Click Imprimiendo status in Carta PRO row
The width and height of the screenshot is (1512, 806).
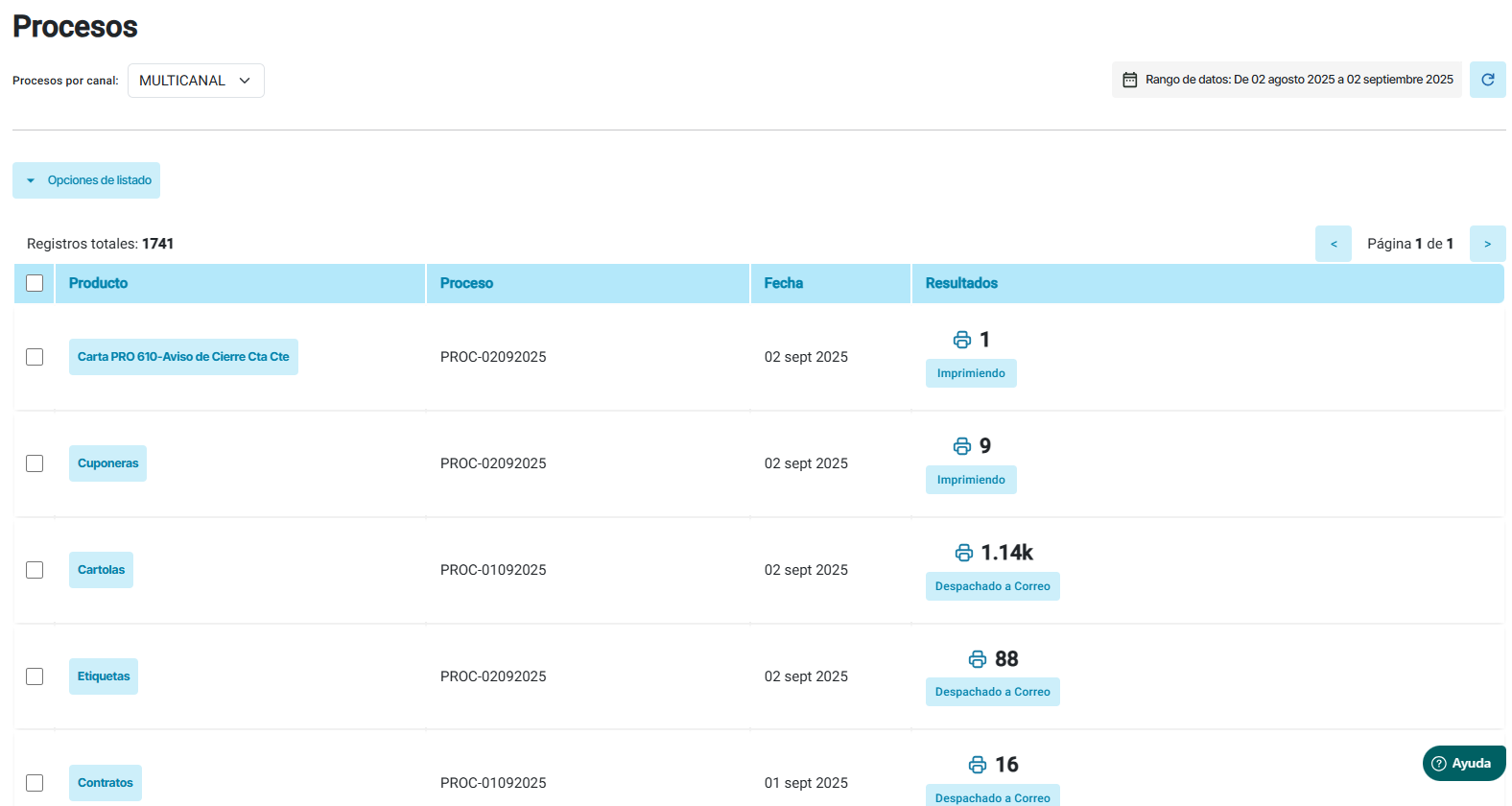(971, 373)
